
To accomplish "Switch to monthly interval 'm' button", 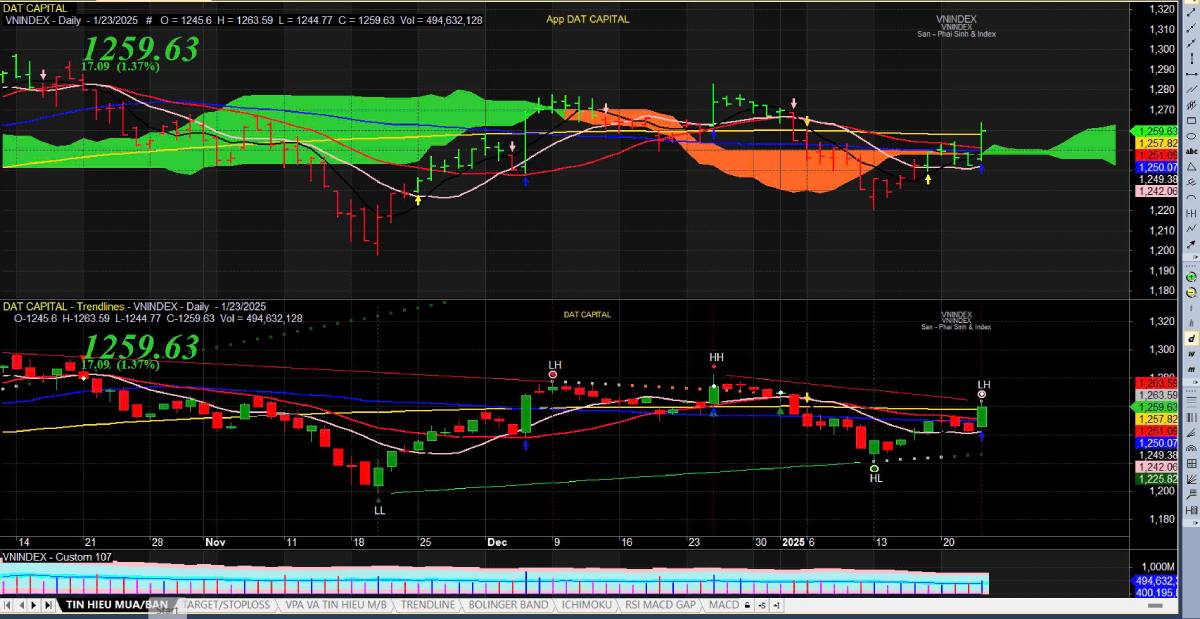I will coord(1191,369).
